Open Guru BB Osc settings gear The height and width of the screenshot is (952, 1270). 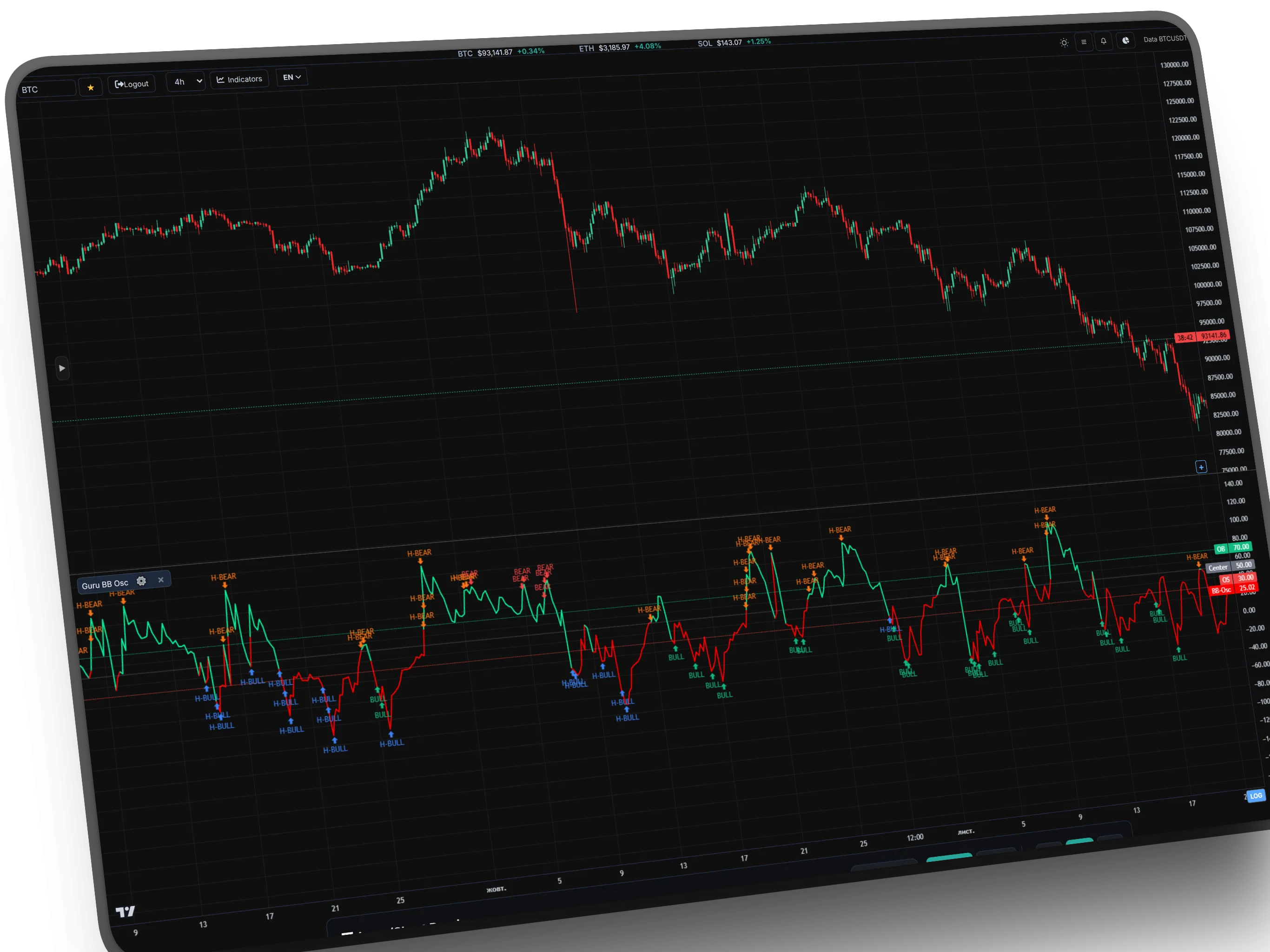pos(141,581)
